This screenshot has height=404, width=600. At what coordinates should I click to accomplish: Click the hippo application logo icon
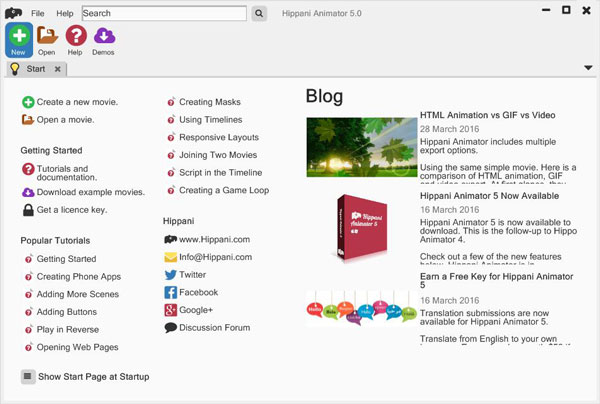coord(13,13)
